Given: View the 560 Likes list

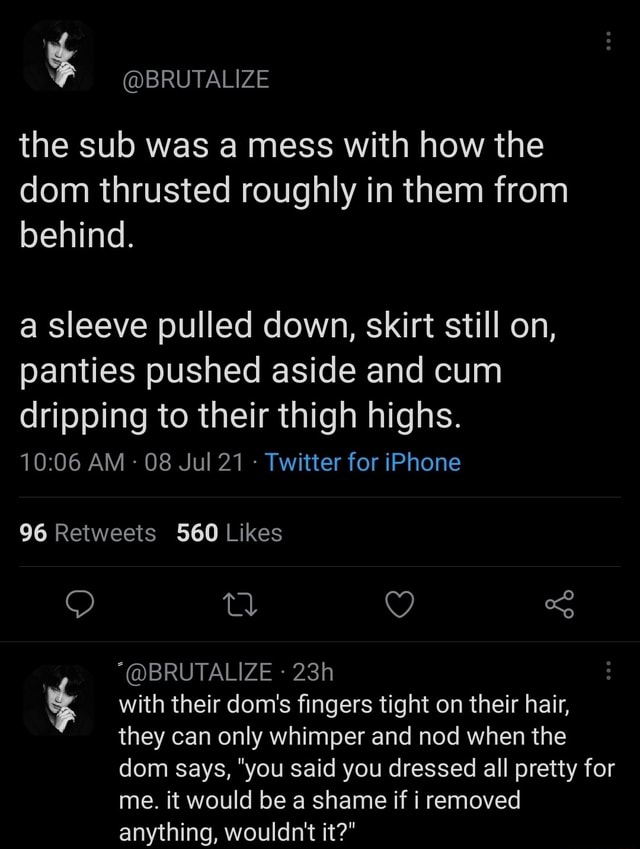Looking at the screenshot, I should click(x=229, y=533).
